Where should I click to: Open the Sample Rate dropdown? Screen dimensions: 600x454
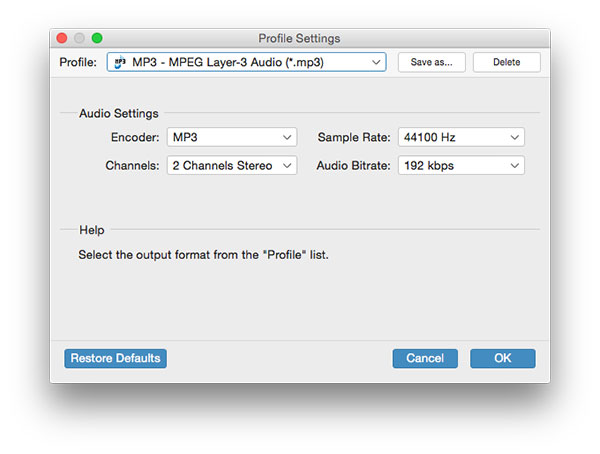[x=461, y=137]
